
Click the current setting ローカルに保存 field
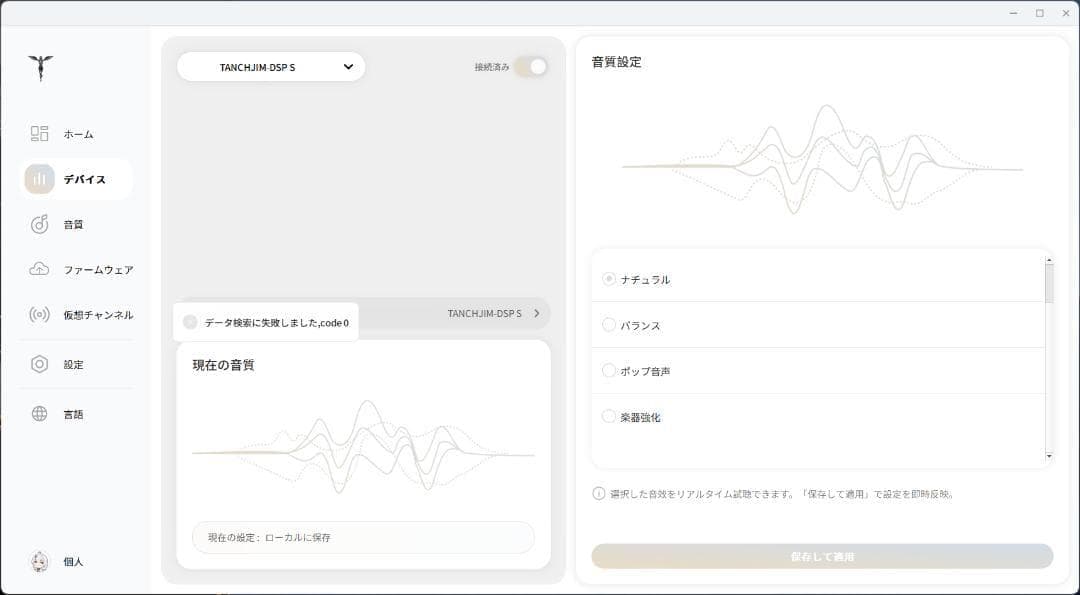coord(363,537)
